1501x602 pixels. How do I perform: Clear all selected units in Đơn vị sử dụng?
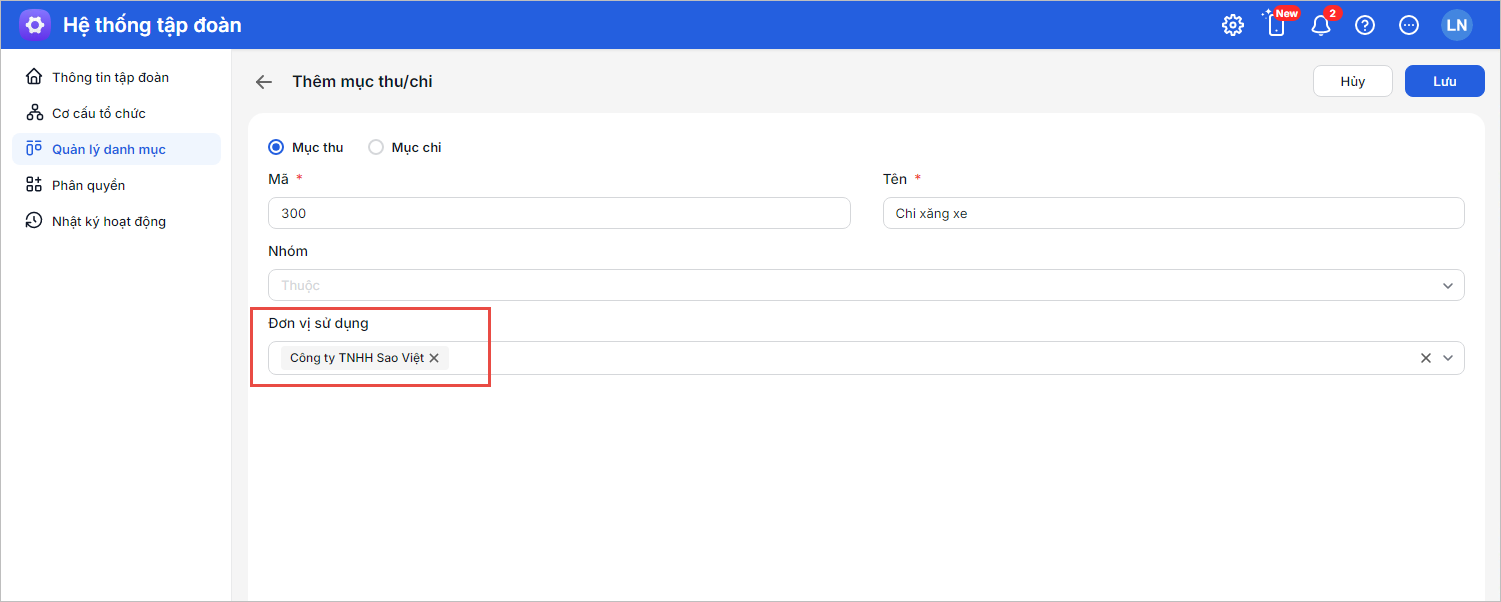coord(1426,358)
